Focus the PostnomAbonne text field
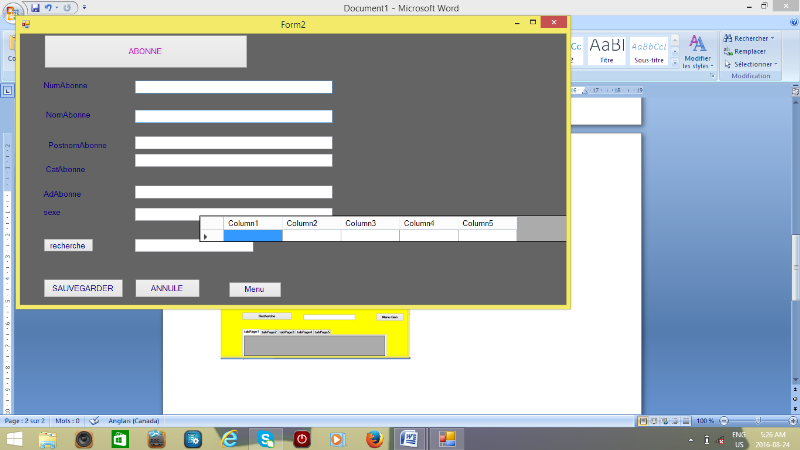 point(233,143)
